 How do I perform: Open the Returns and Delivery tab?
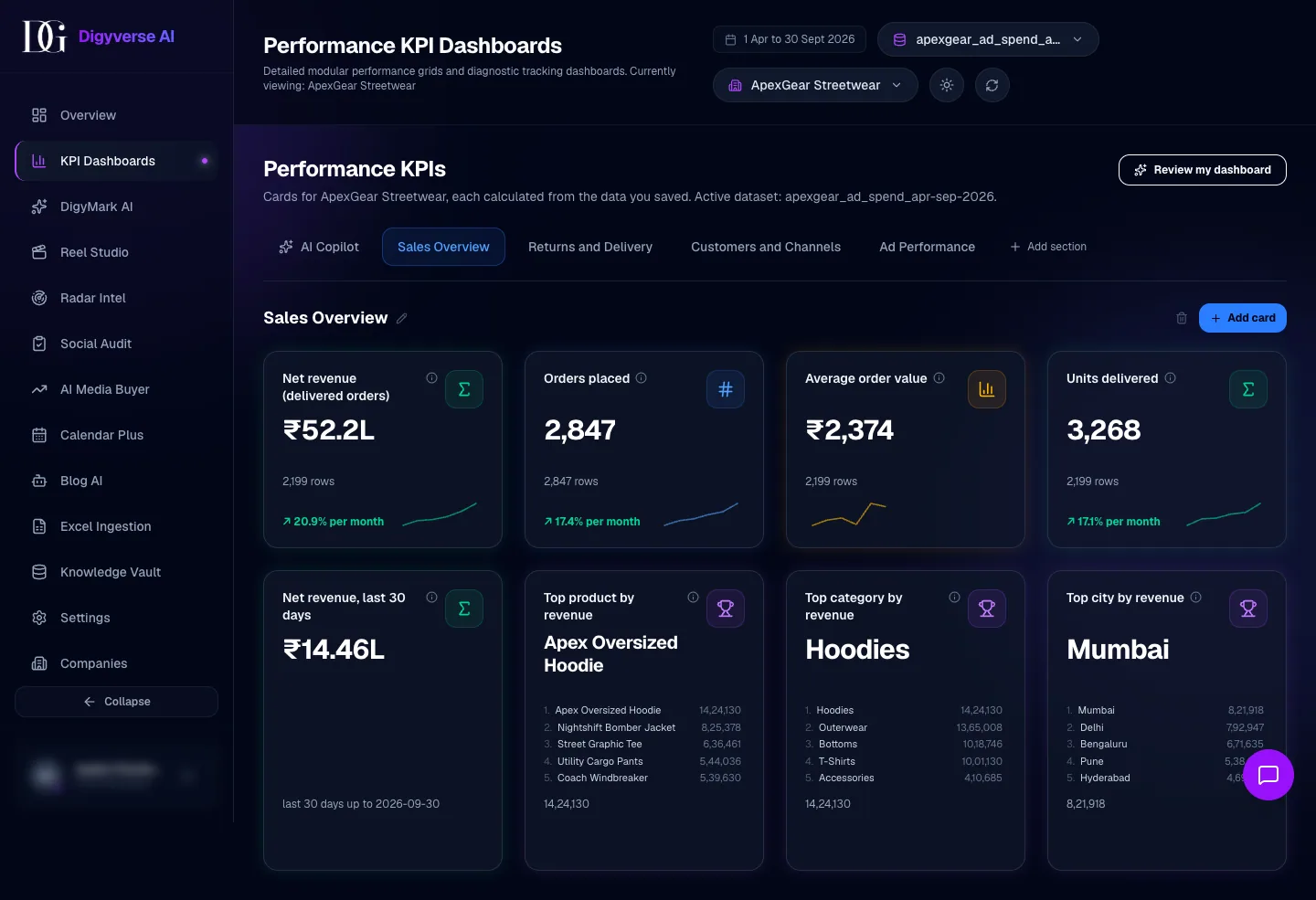click(x=590, y=247)
